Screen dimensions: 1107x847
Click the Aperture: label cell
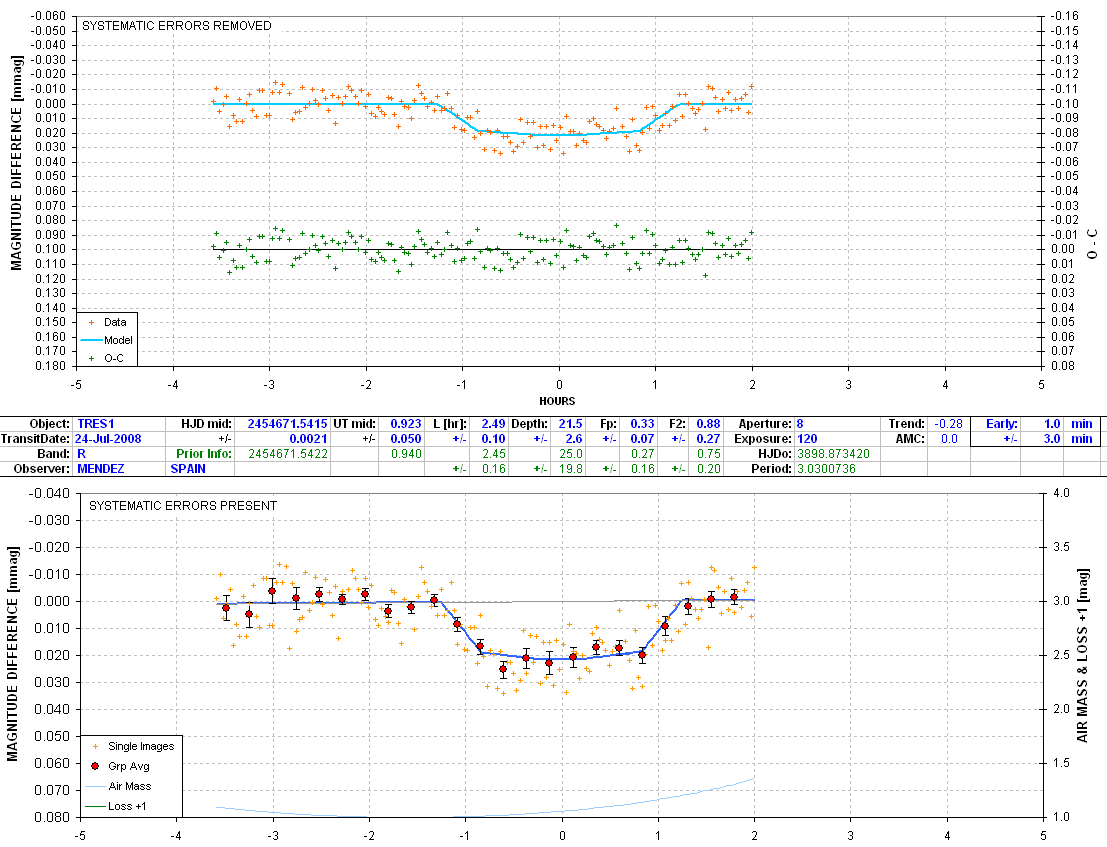click(x=766, y=424)
